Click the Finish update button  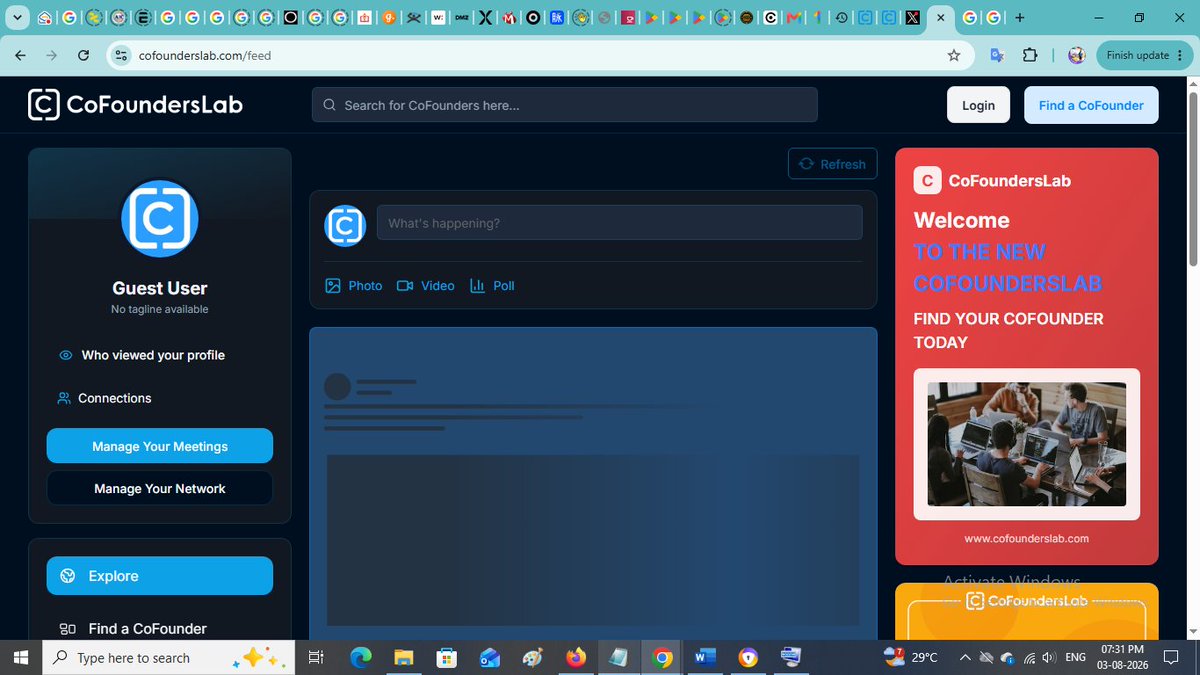coord(1138,56)
